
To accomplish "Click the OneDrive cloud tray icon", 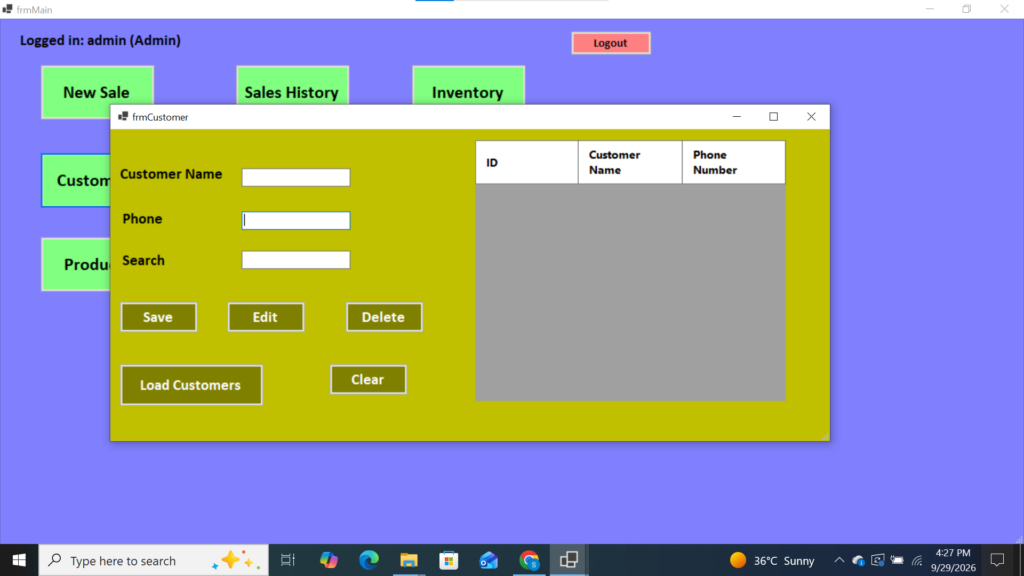I will click(x=858, y=560).
